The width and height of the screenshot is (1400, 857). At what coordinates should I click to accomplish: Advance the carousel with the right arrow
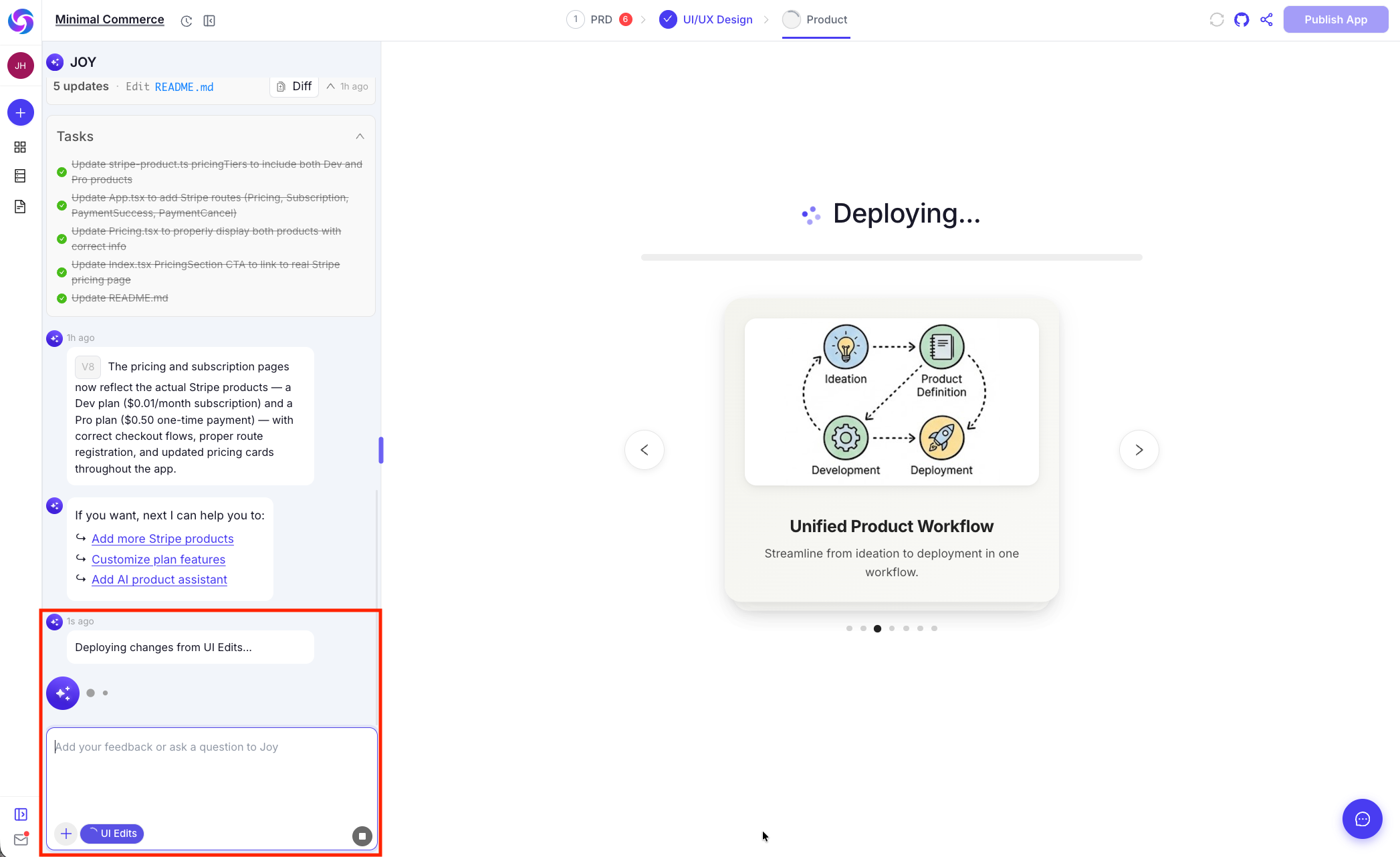(x=1139, y=450)
